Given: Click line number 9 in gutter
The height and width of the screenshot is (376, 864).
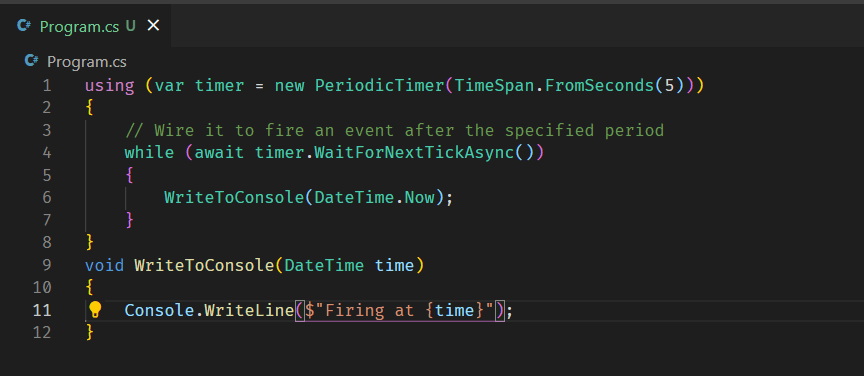Looking at the screenshot, I should (46, 265).
